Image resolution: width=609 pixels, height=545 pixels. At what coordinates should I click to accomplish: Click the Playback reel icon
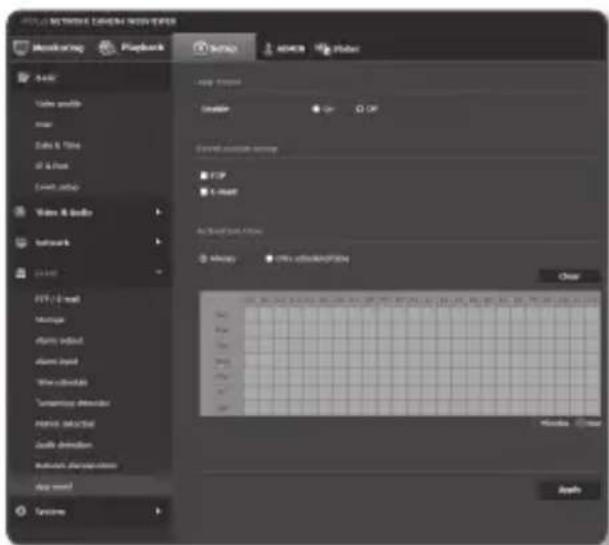[106, 48]
